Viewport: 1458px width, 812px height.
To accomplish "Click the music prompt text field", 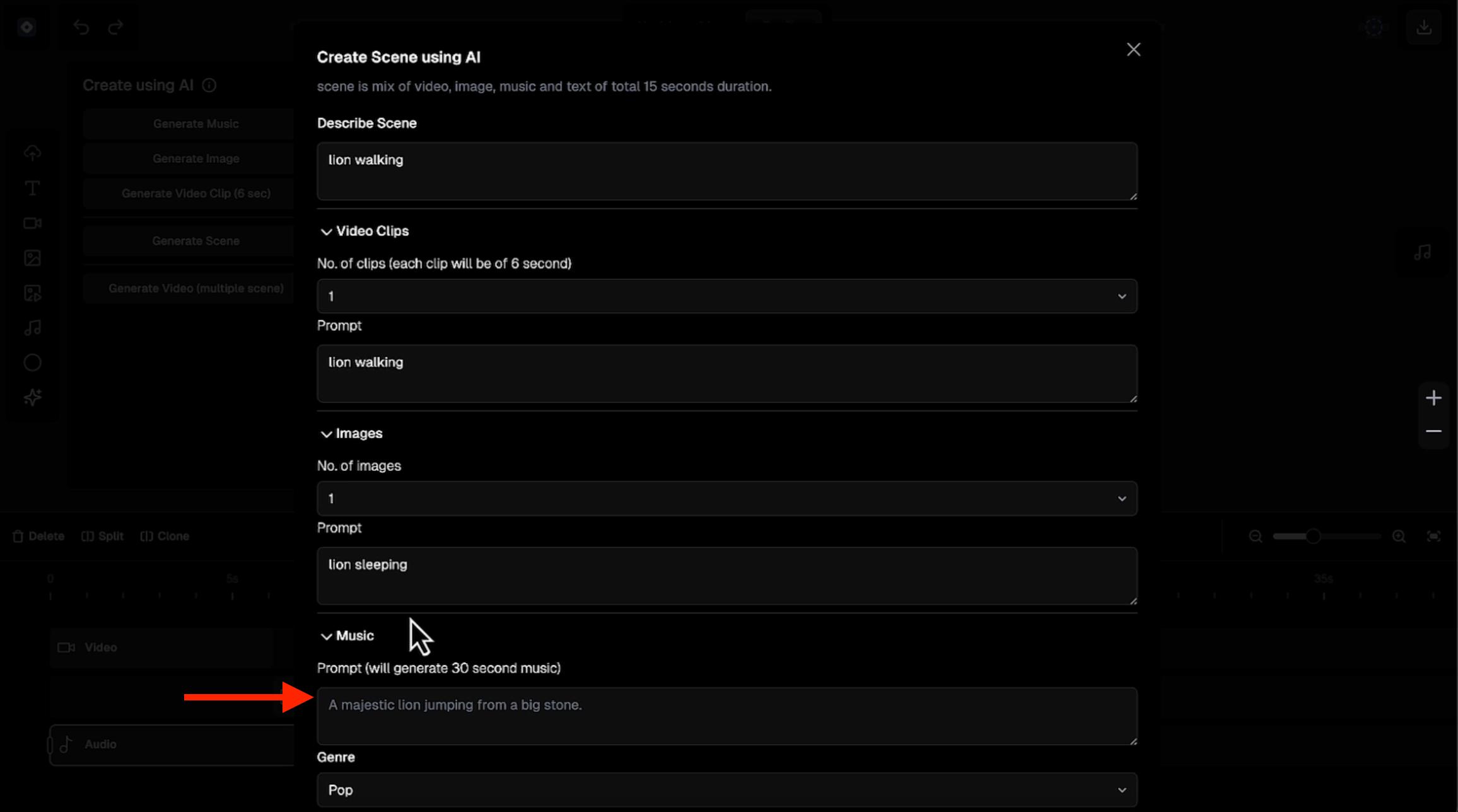I will 726,716.
